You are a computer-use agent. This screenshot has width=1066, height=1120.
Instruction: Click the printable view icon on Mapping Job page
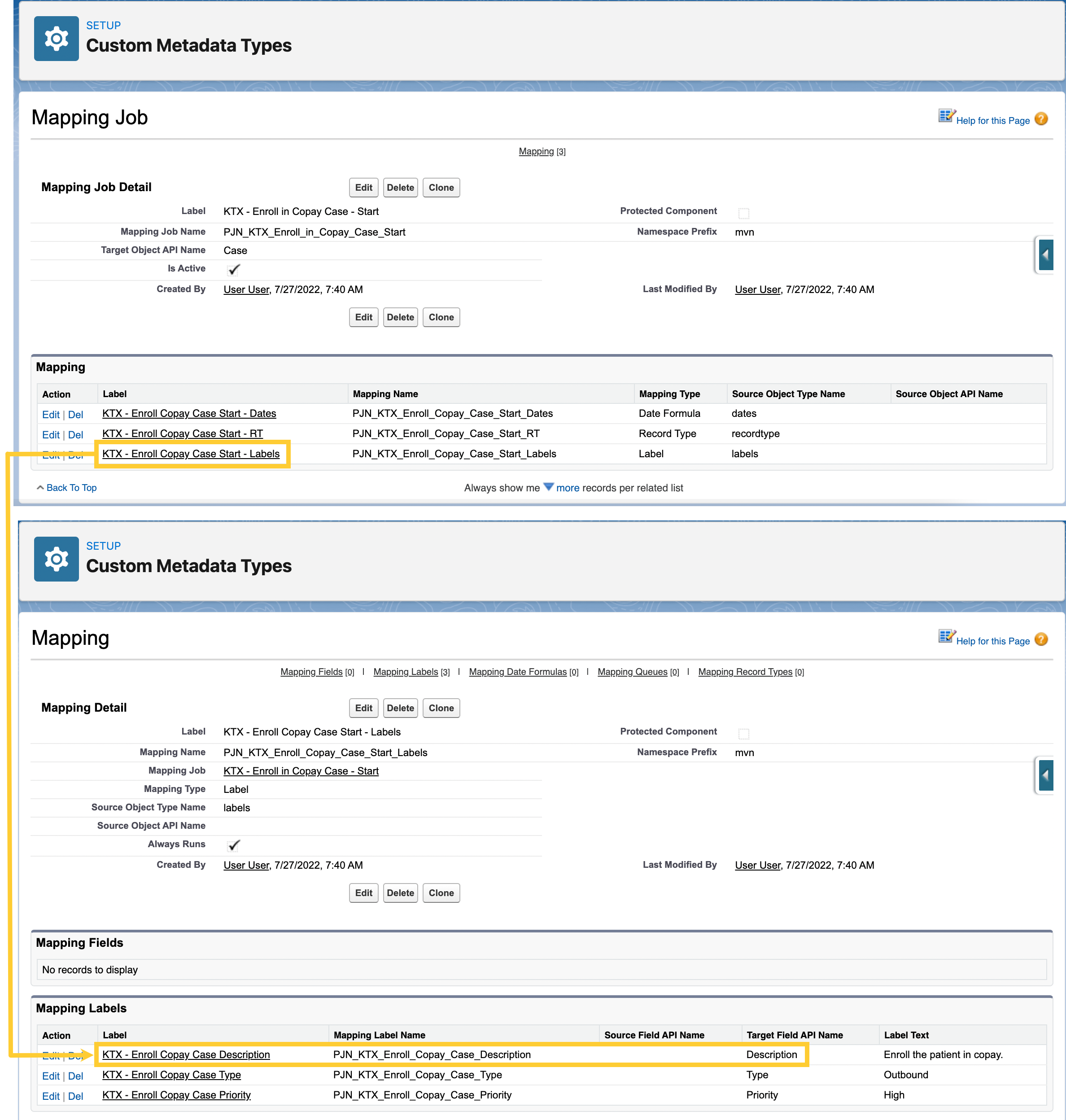[947, 116]
